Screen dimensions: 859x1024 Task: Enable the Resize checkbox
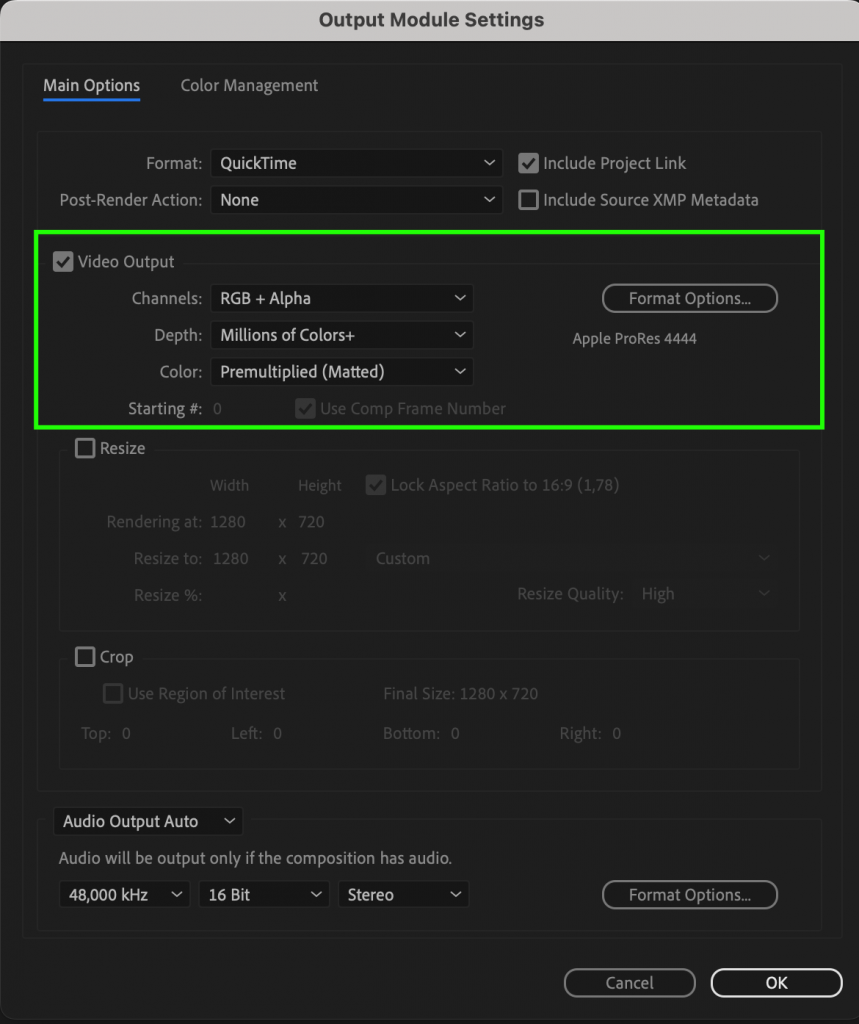tap(85, 448)
